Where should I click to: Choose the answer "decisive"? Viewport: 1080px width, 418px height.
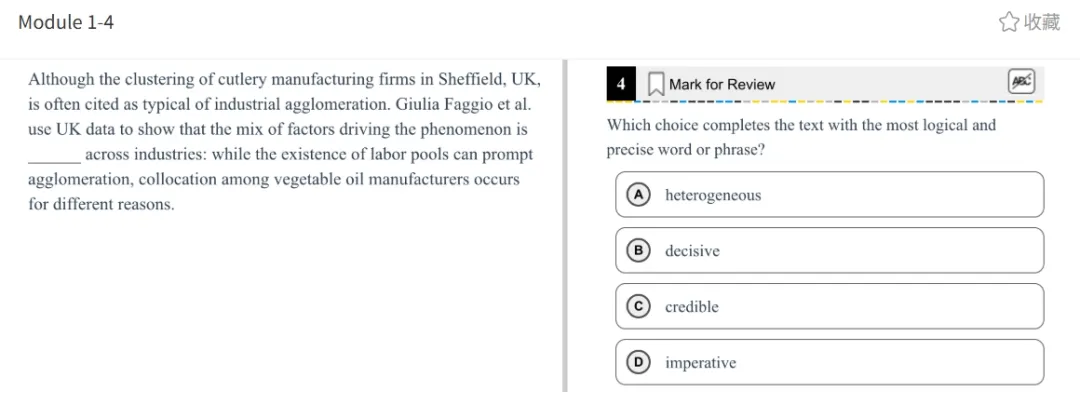click(x=692, y=251)
